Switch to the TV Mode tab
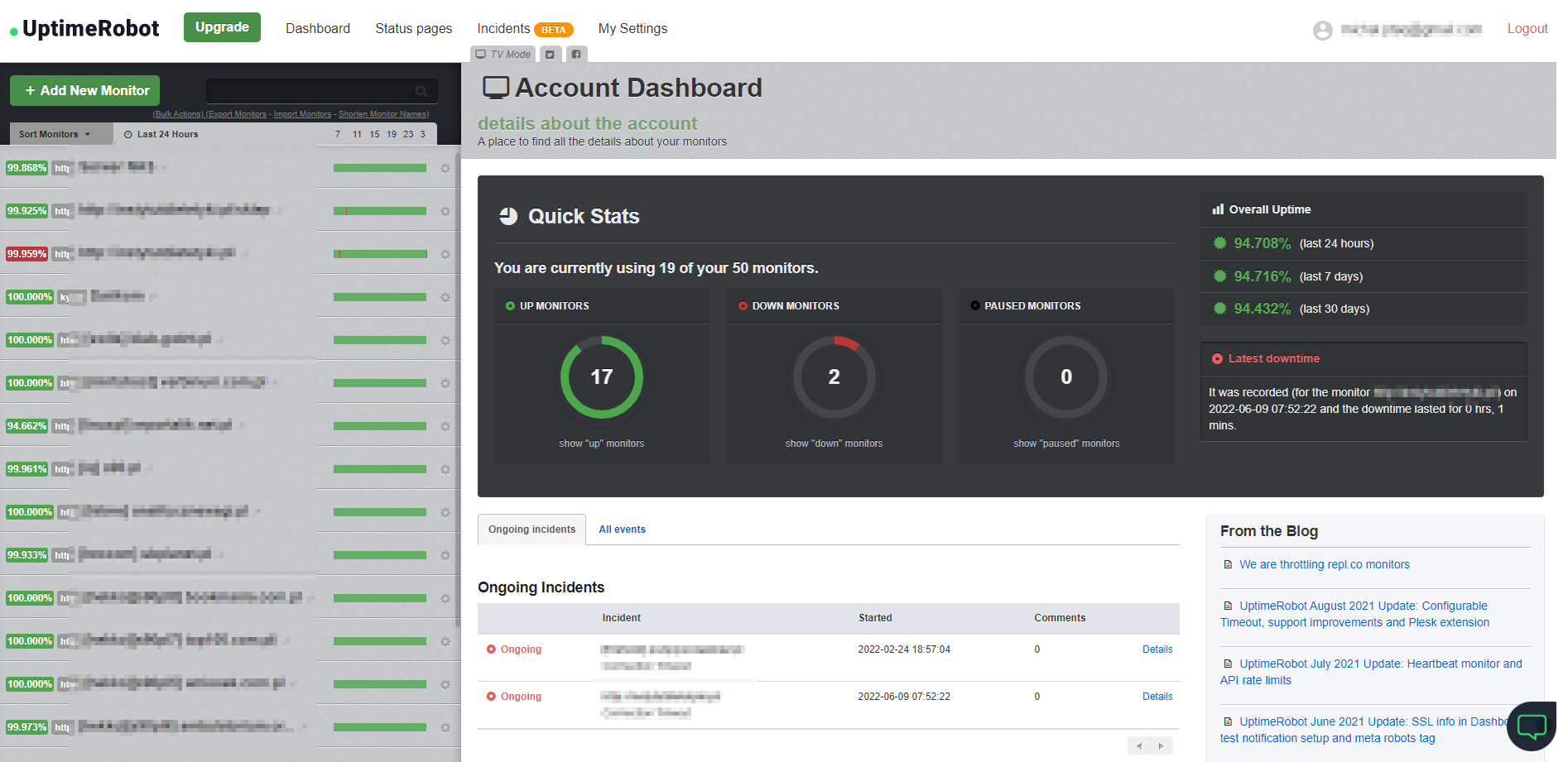 [503, 55]
